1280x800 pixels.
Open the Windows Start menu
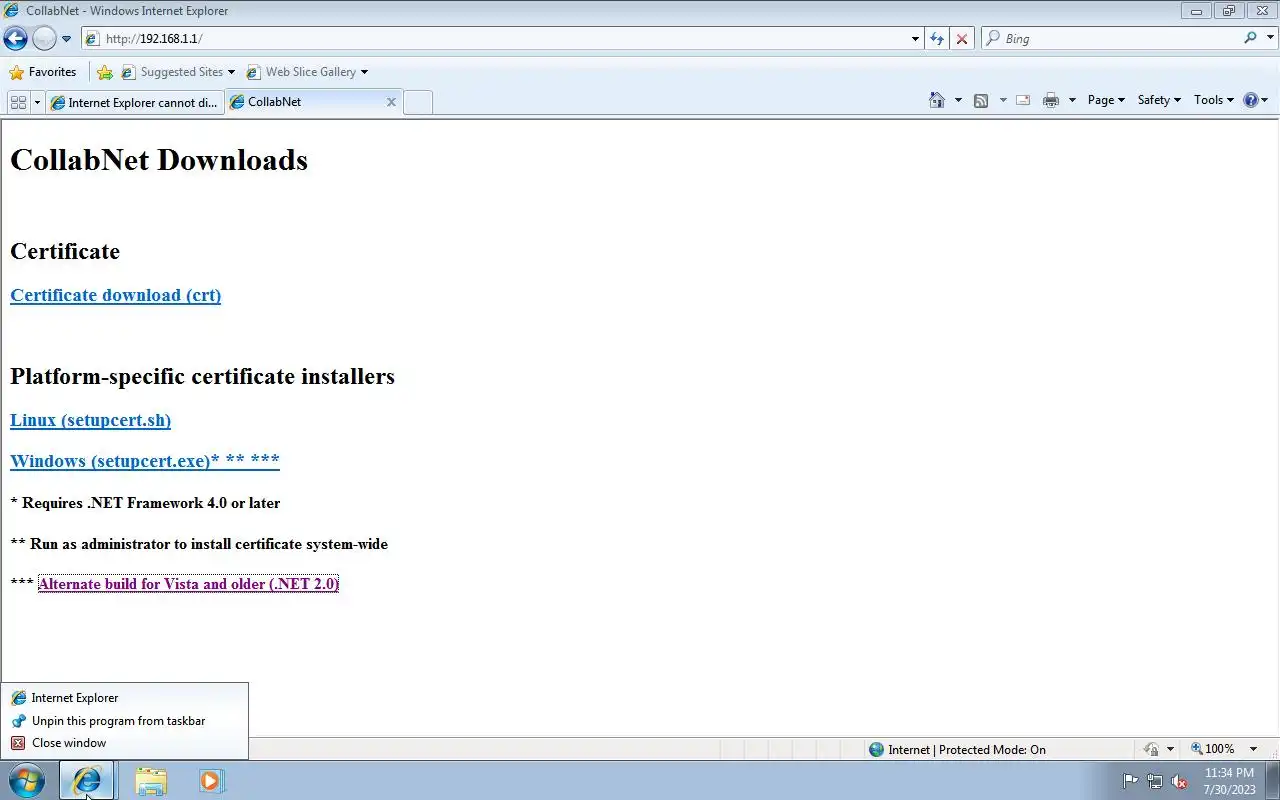click(27, 780)
